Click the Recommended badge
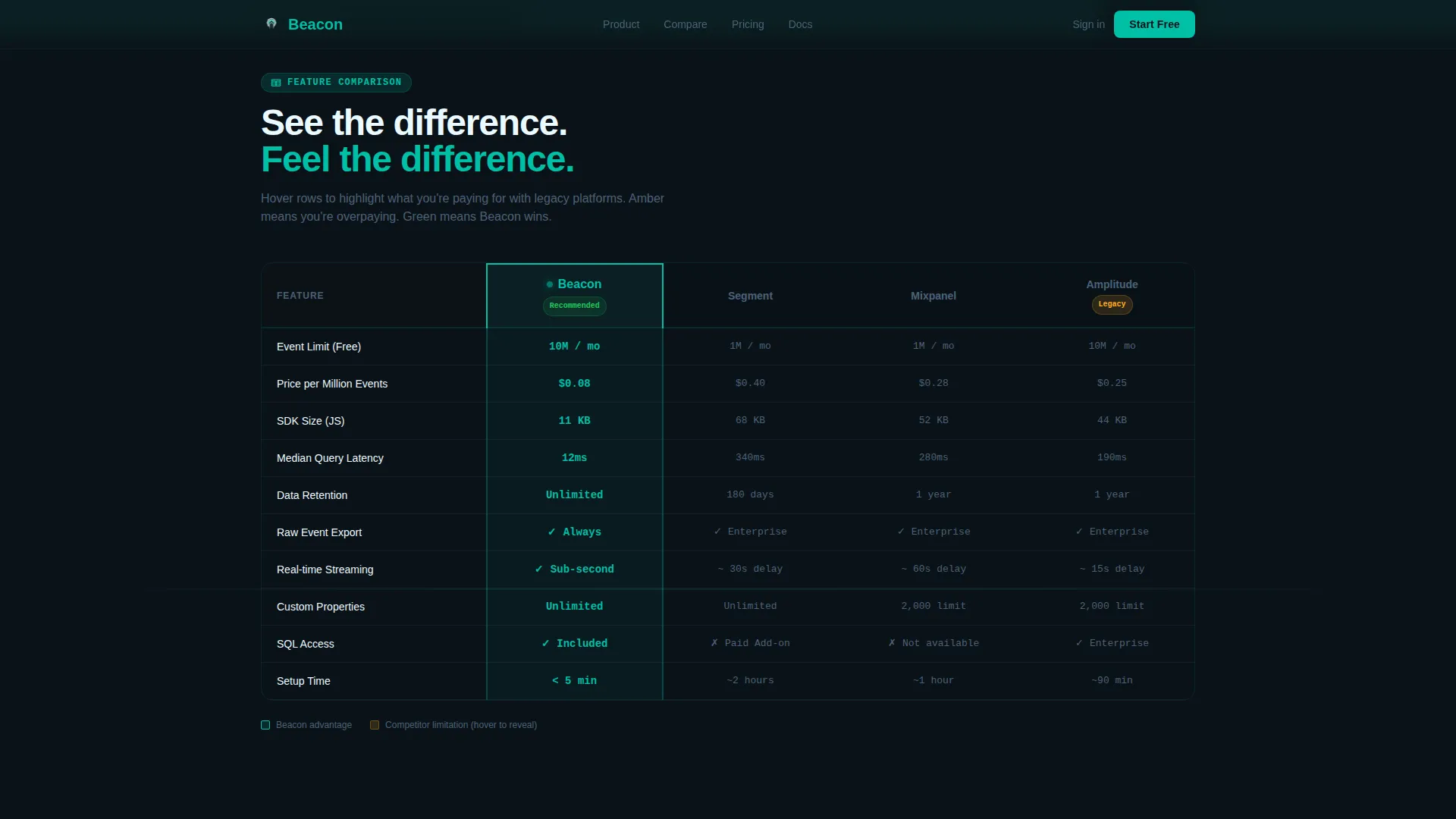 (575, 306)
